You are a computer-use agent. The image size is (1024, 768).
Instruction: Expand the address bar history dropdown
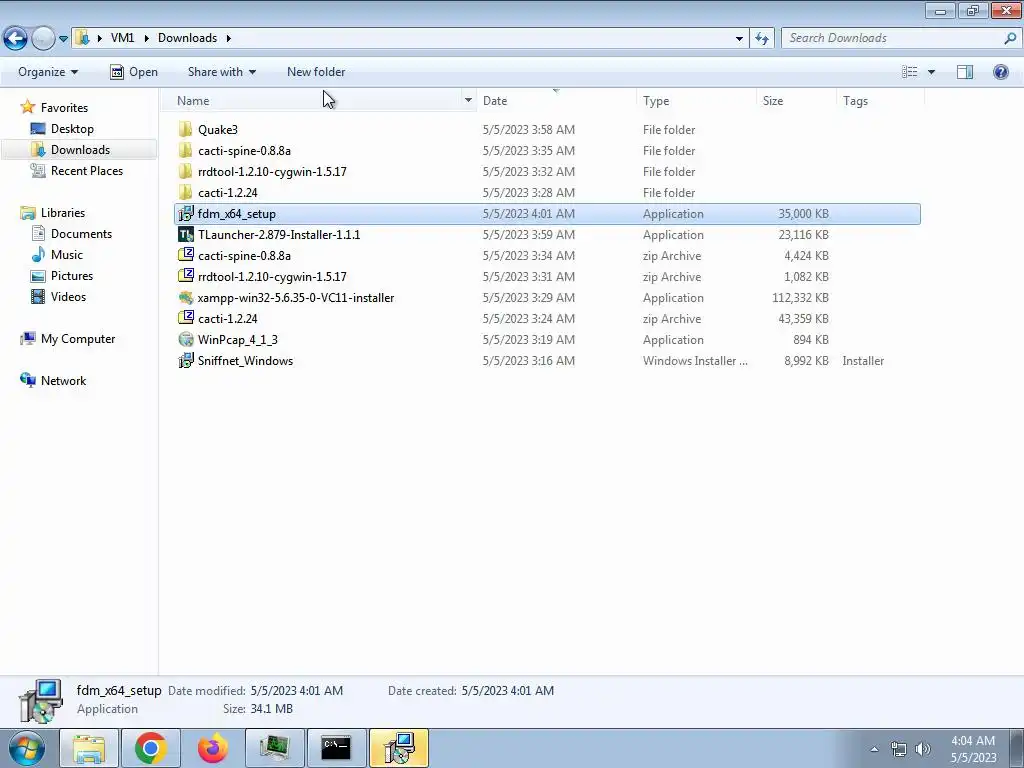point(739,39)
